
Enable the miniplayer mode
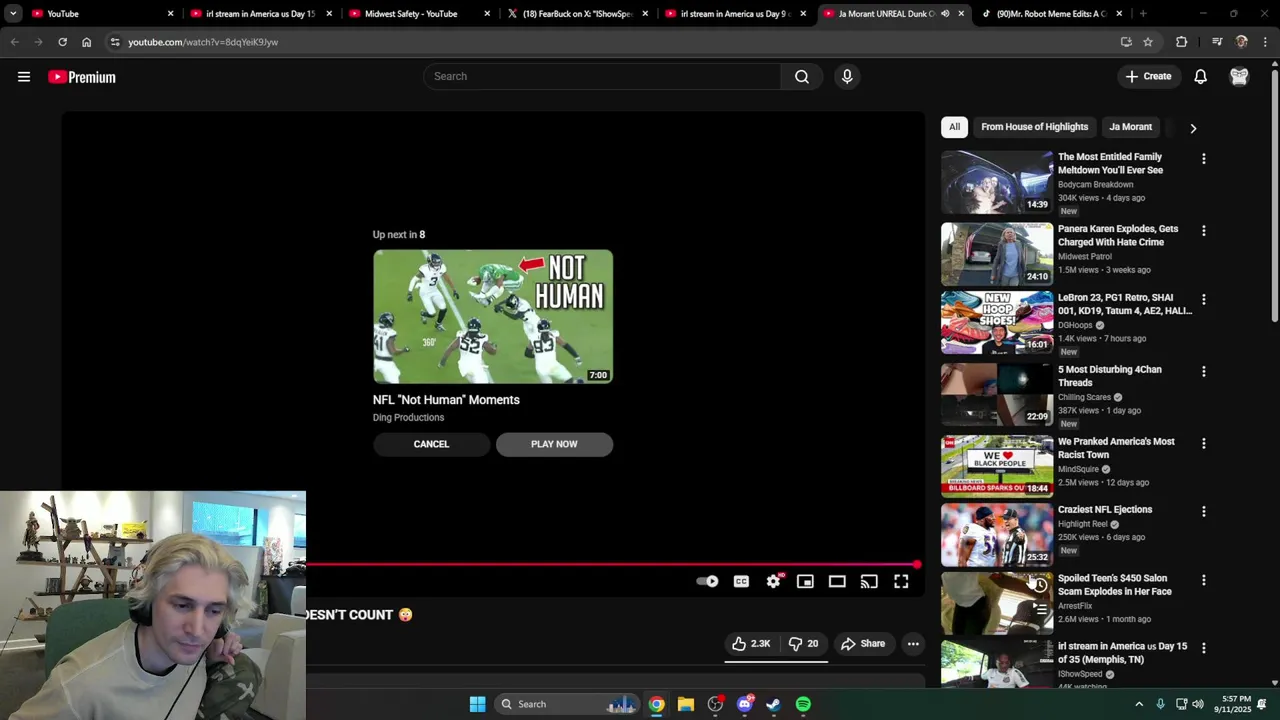[805, 582]
